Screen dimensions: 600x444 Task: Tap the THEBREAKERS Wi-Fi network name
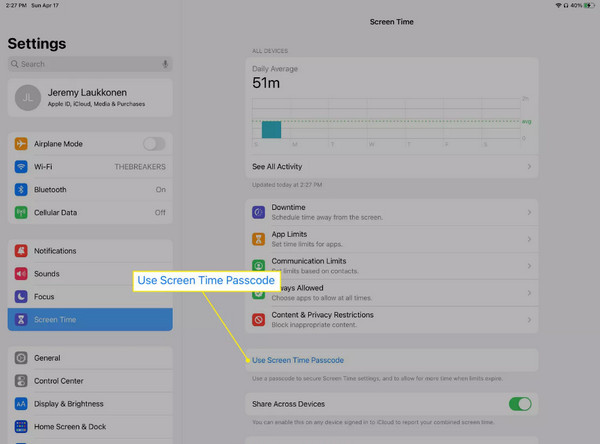pyautogui.click(x=140, y=167)
